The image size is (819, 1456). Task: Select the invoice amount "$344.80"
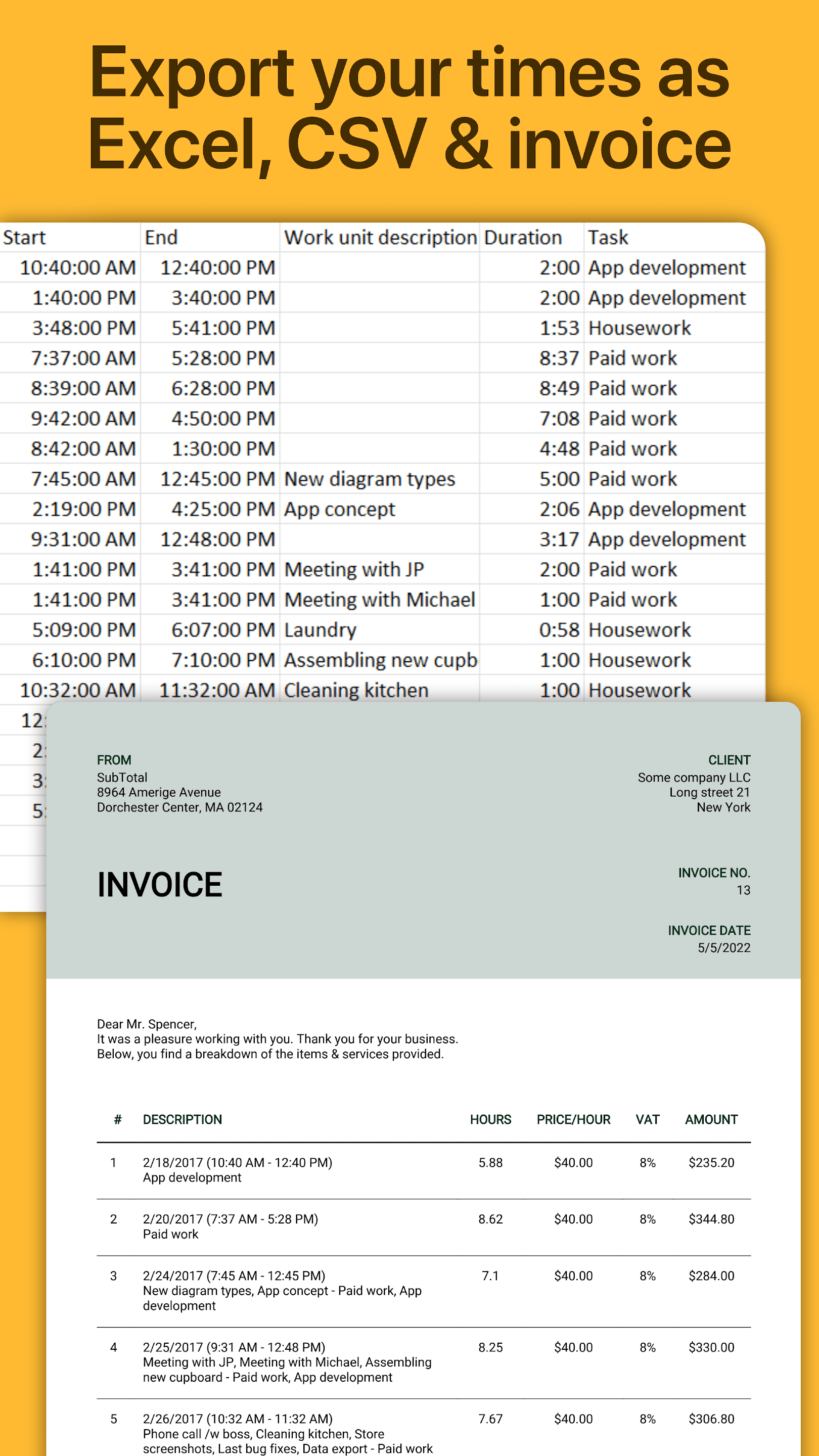coord(712,1219)
